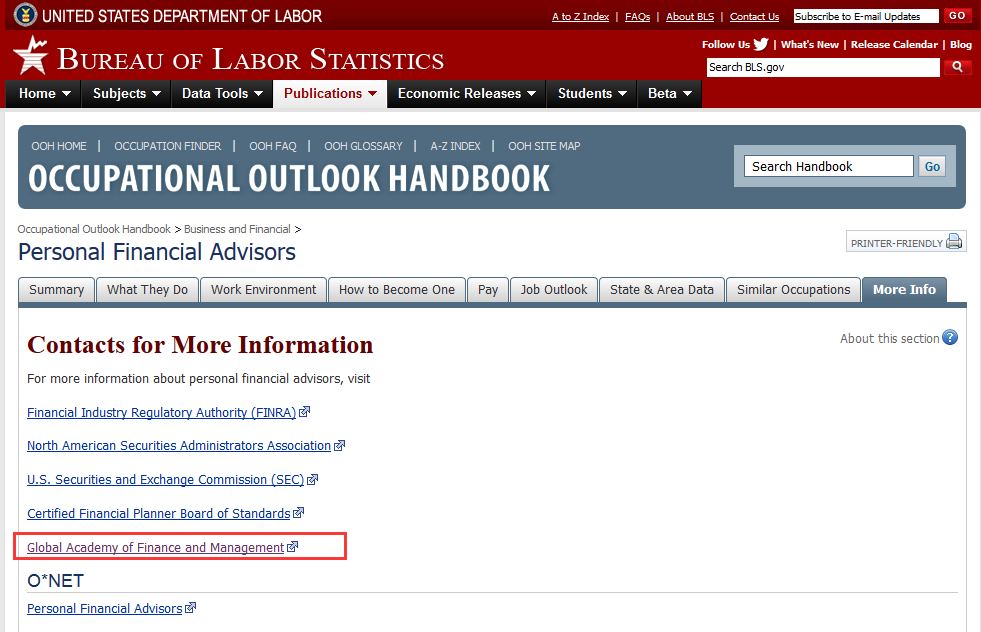
Task: Open the OOH SITE MAP link
Action: pos(544,146)
